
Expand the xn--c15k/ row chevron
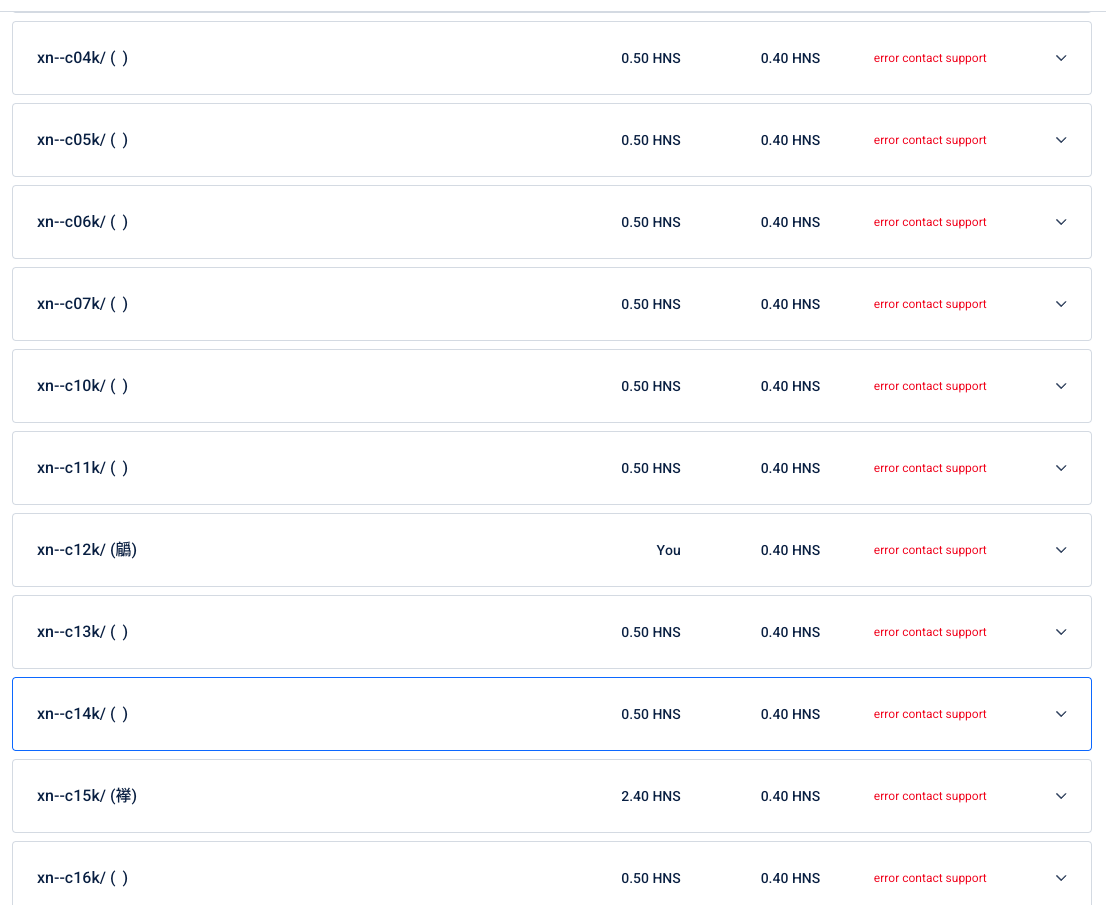click(1061, 796)
